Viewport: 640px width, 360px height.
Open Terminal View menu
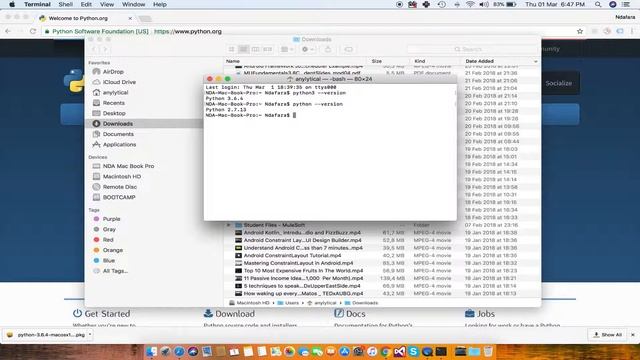[x=107, y=4]
